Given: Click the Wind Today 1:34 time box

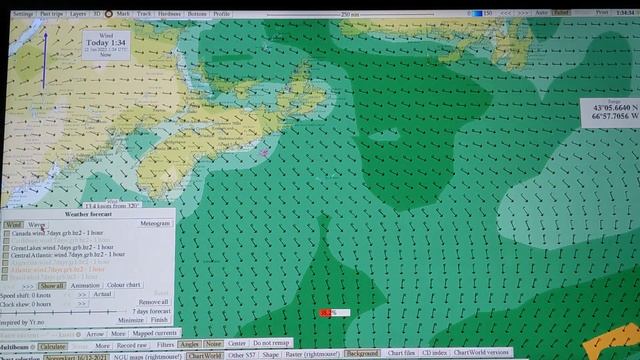Looking at the screenshot, I should point(106,45).
